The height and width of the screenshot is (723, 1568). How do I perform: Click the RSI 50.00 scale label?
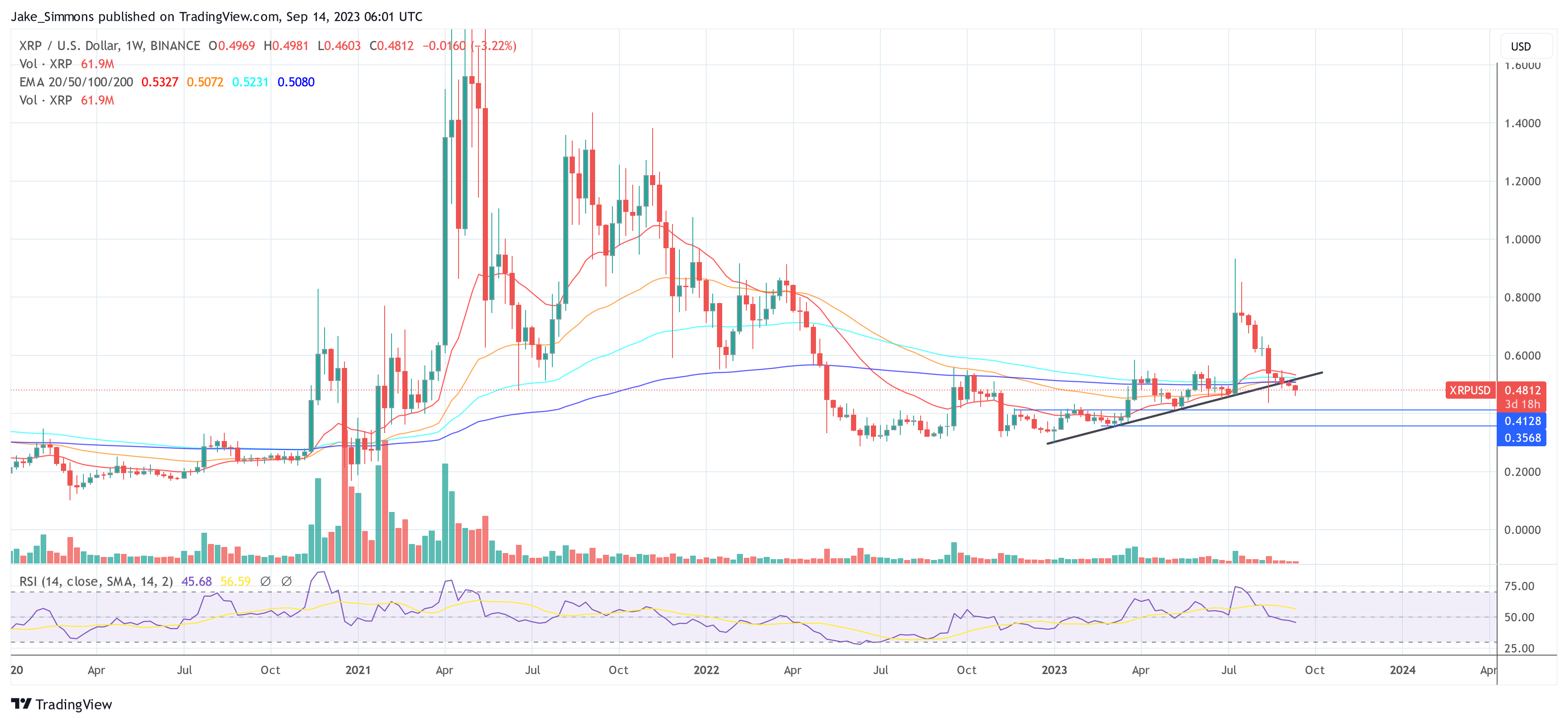click(1519, 617)
